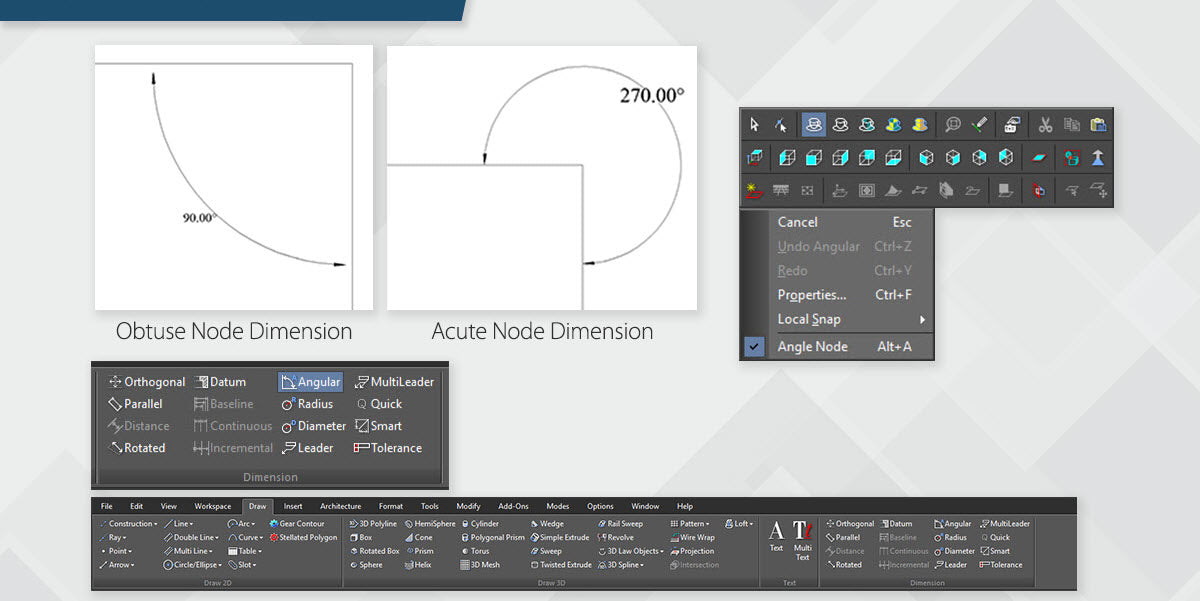Choose Parallel in the enlarged Dimension panel
The height and width of the screenshot is (601, 1200).
135,404
